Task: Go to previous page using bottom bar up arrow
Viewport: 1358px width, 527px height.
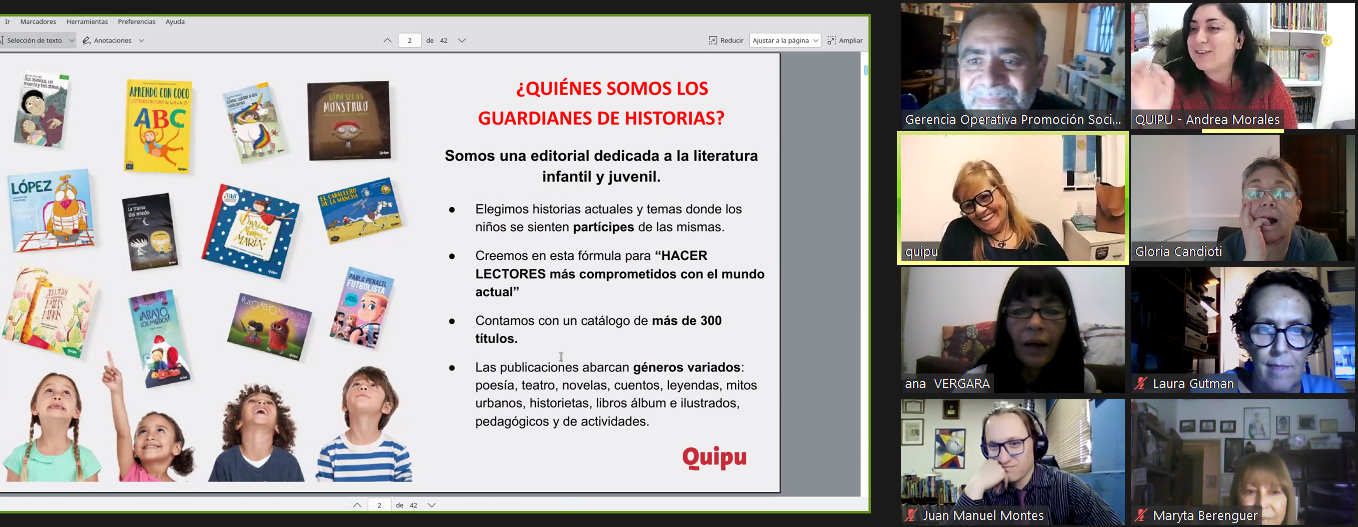Action: (x=357, y=505)
